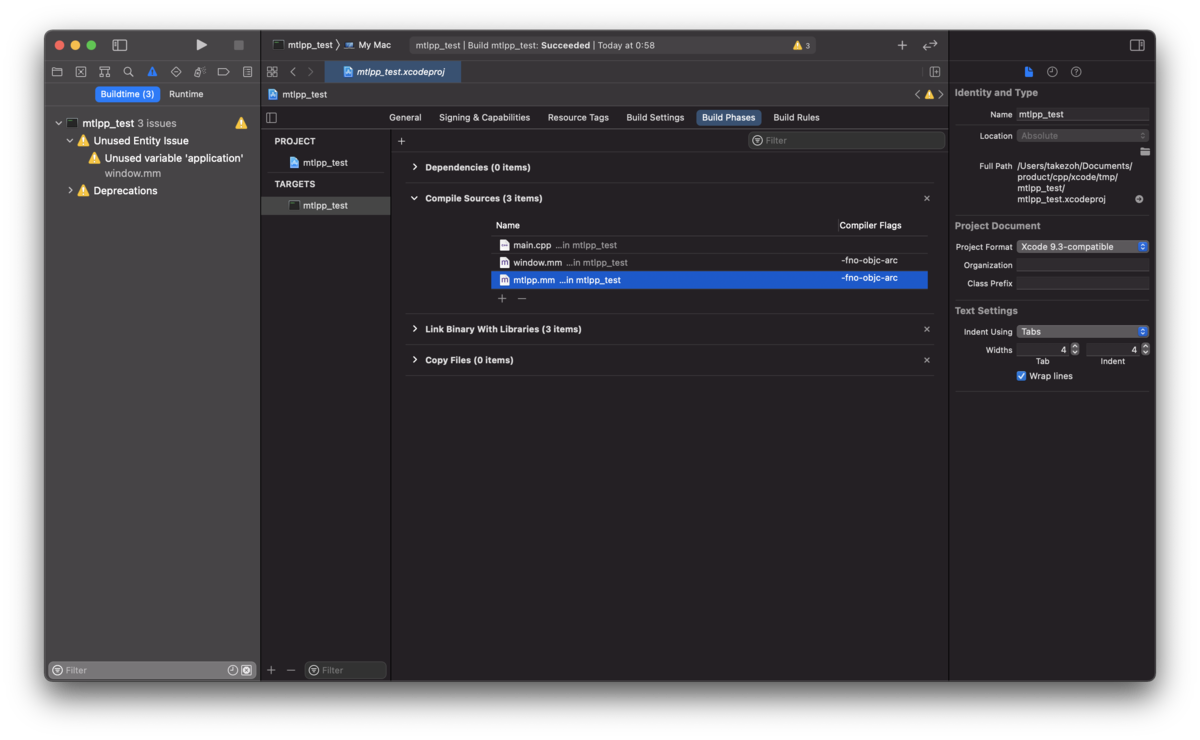Delete the Compile Sources phase

(x=927, y=198)
